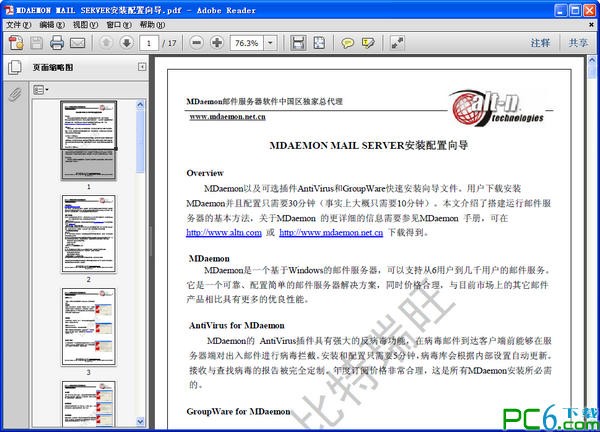Minimize the Adobe Reader window
600x432 pixels.
[561, 10]
